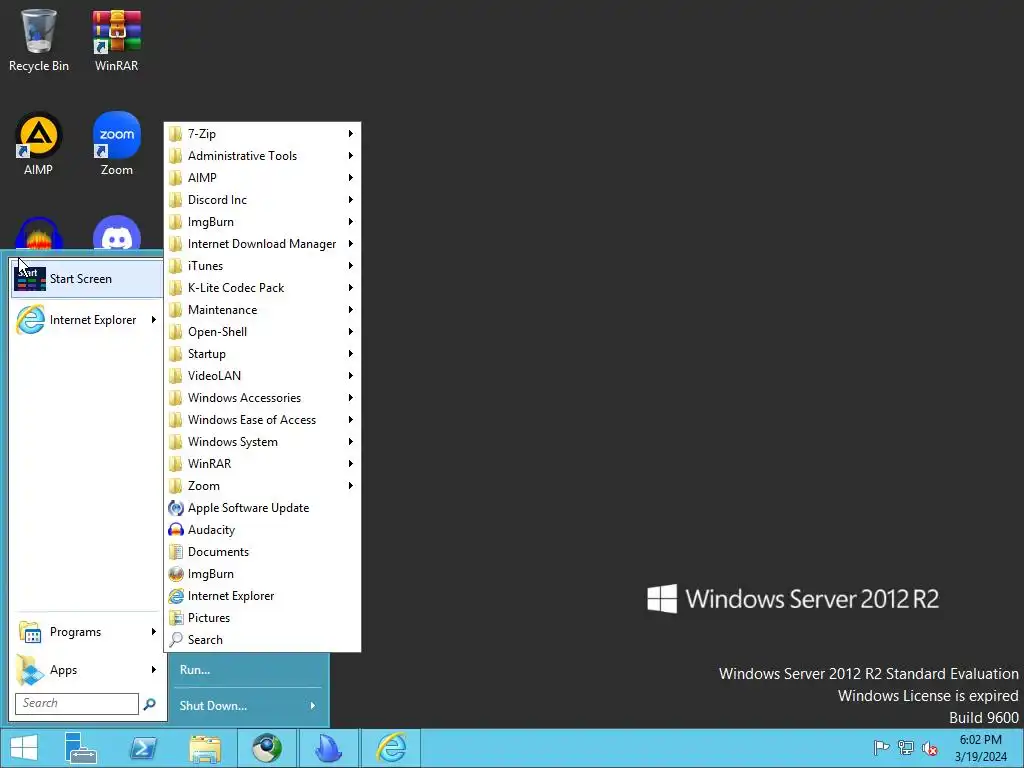Open the Windows System folder

click(x=262, y=442)
